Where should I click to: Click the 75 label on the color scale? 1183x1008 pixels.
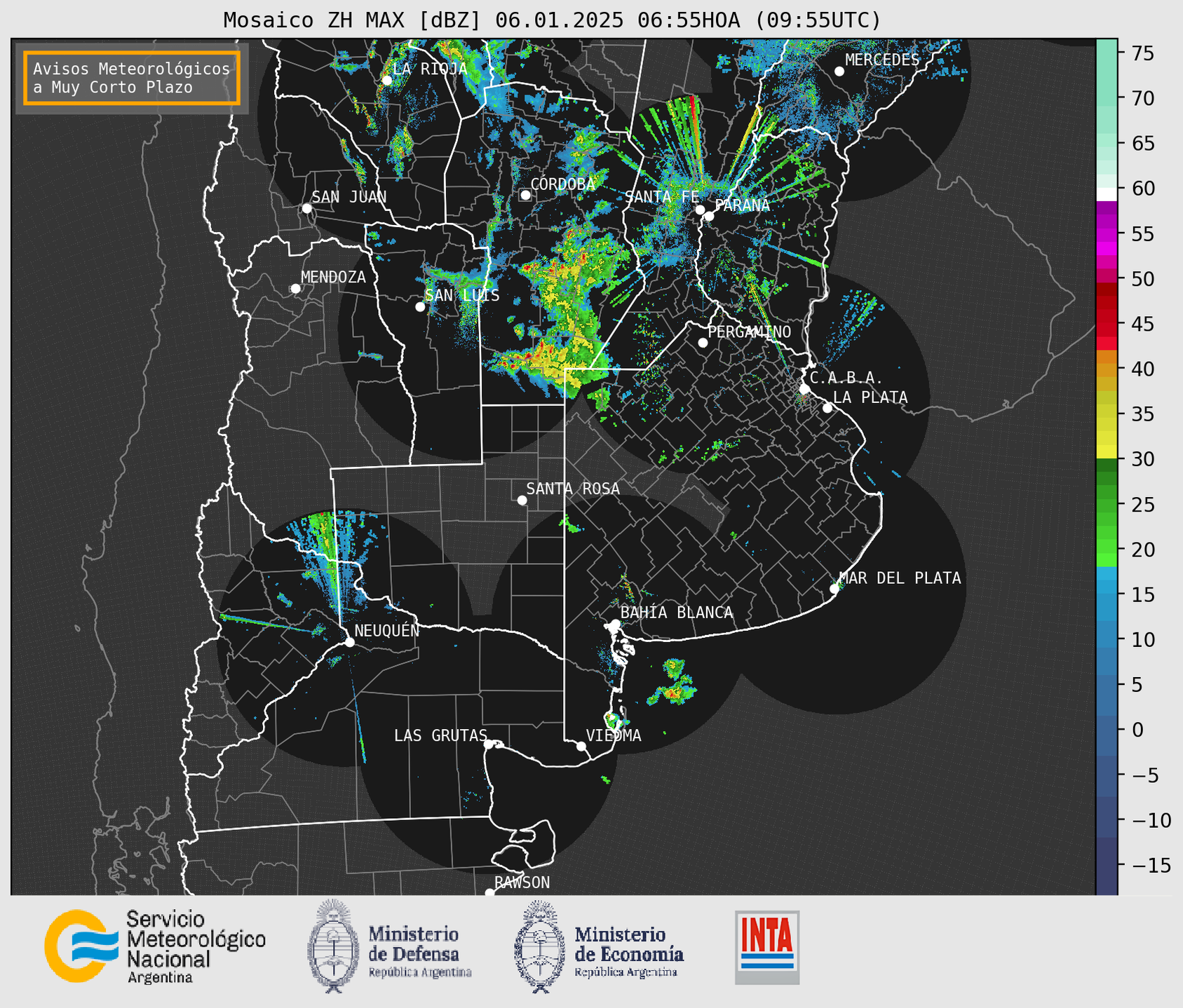click(x=1142, y=53)
